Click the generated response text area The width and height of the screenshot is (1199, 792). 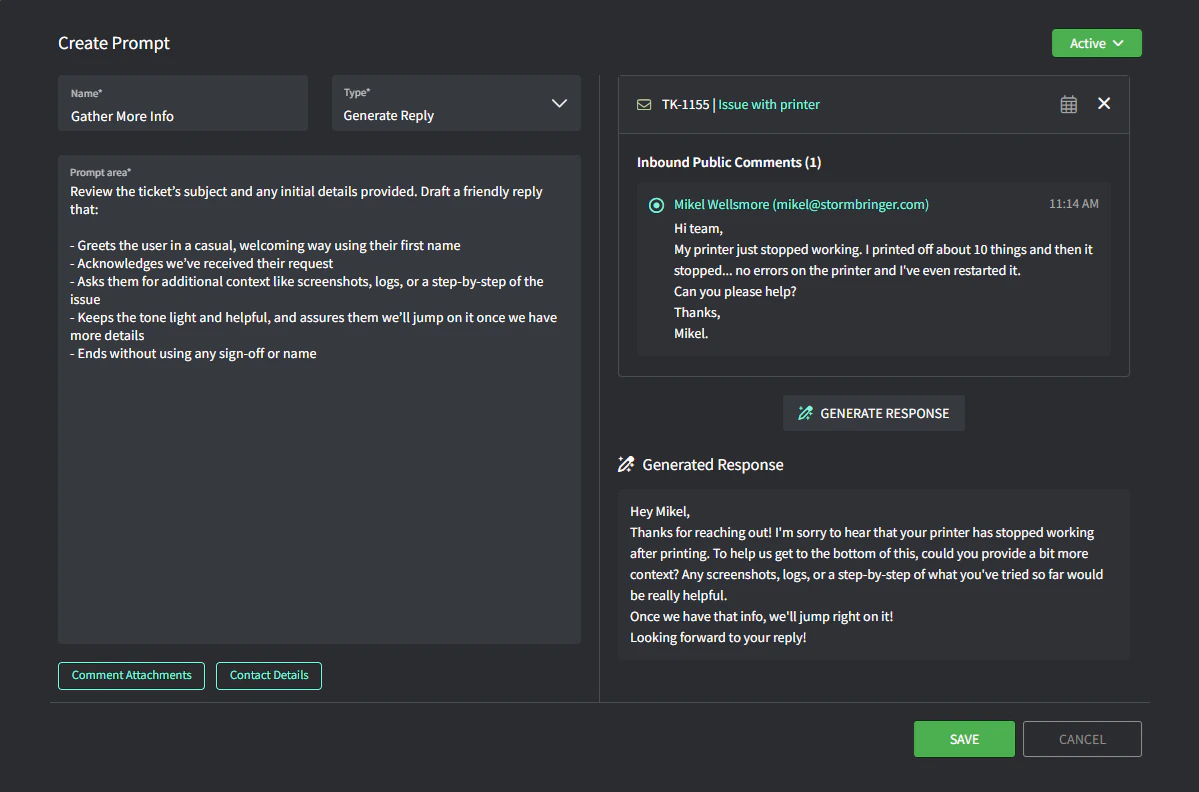tap(873, 574)
